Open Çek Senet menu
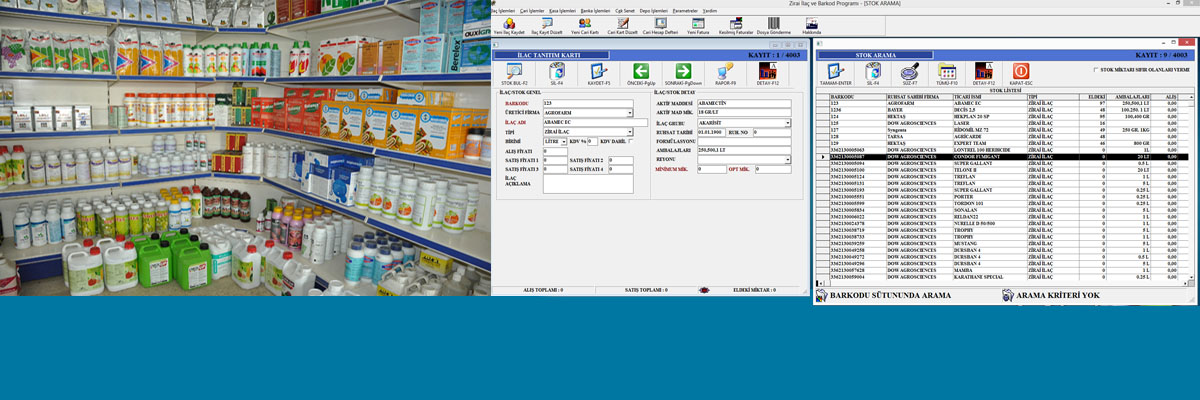This screenshot has height=400, width=1200. coord(625,10)
